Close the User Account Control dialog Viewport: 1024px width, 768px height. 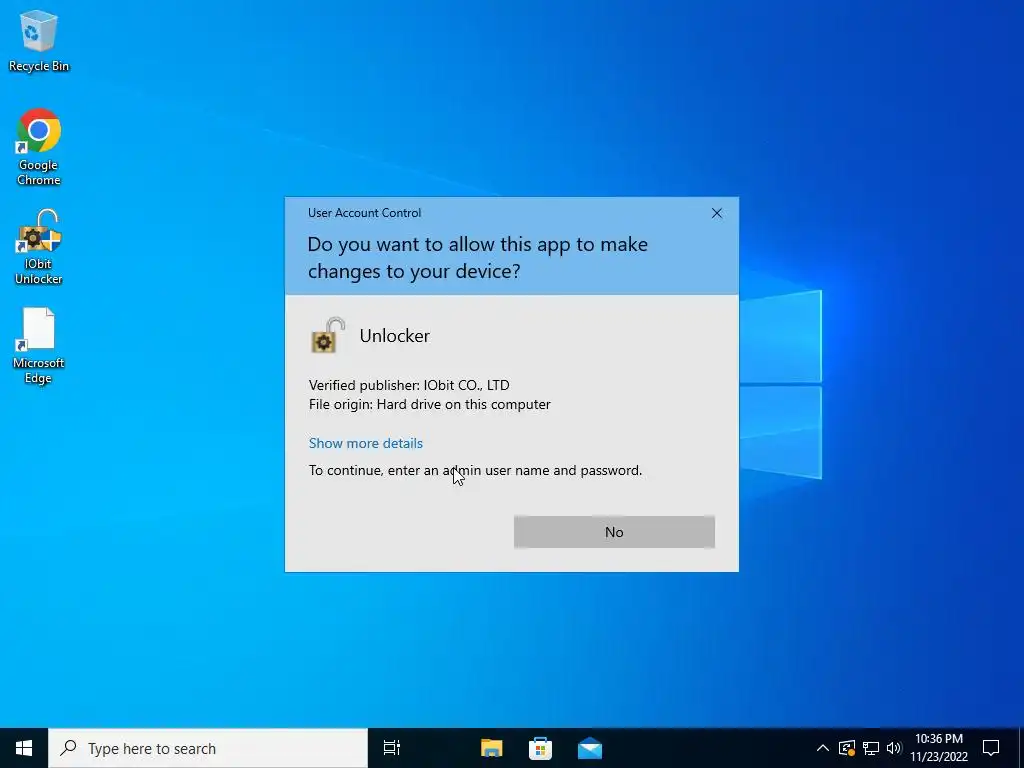[x=716, y=213]
